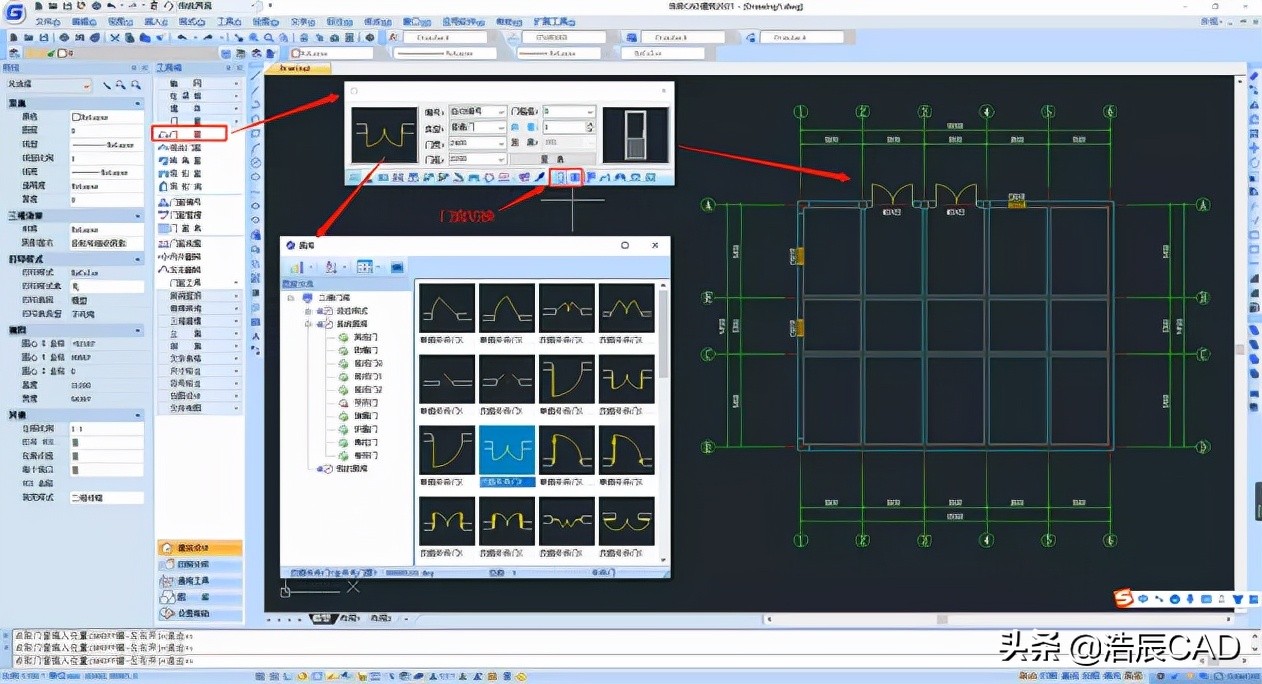The width and height of the screenshot is (1262, 684).
Task: Open the 门宽 door width dropdown
Action: (x=503, y=143)
